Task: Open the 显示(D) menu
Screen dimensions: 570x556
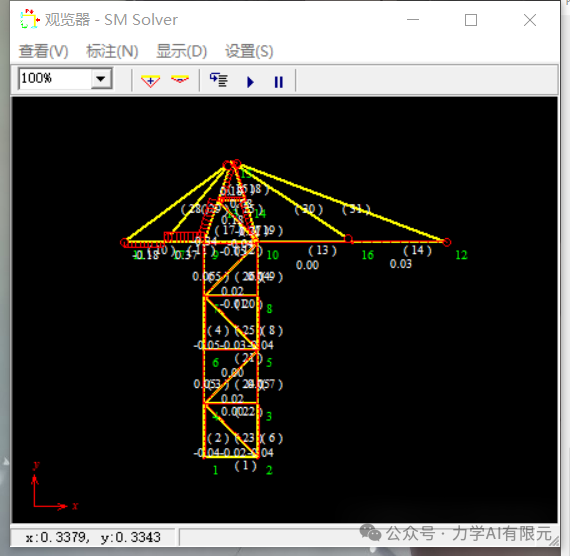Action: click(181, 51)
